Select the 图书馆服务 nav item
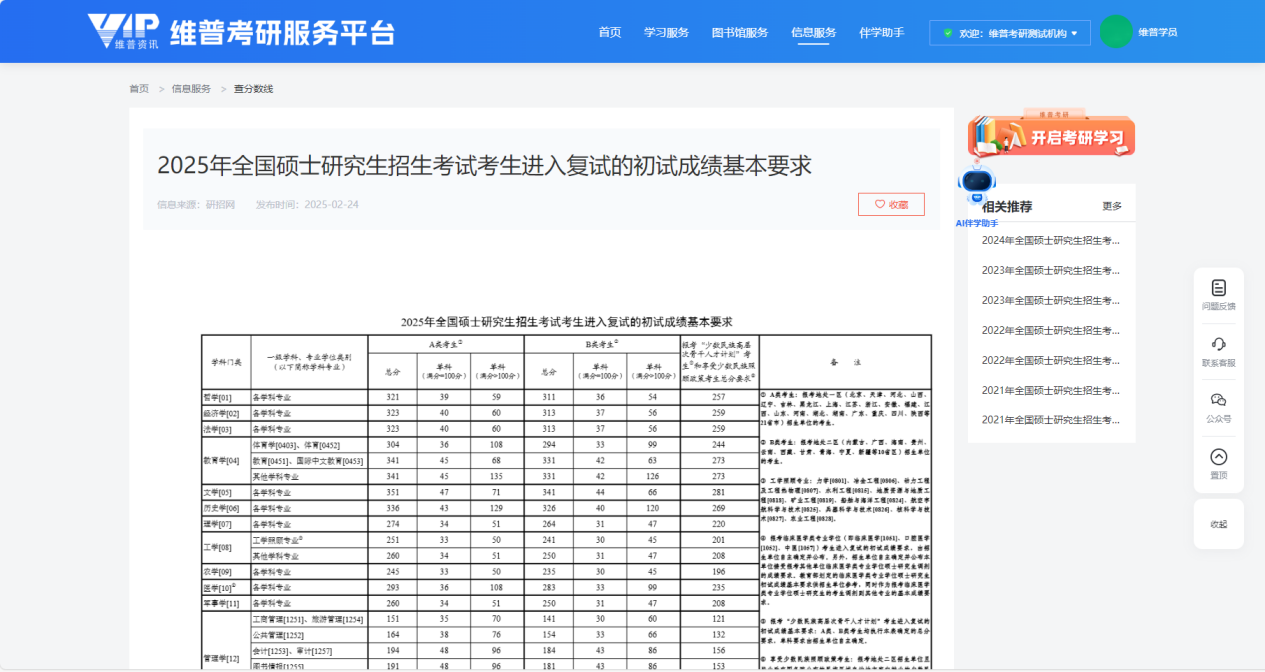The image size is (1265, 672). (x=739, y=32)
